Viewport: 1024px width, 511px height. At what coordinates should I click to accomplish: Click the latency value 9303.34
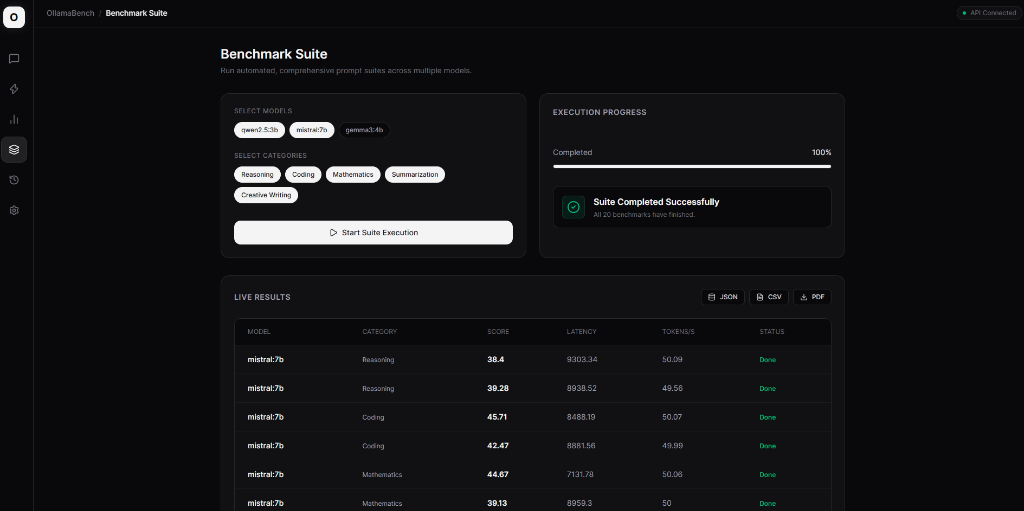pyautogui.click(x=583, y=359)
